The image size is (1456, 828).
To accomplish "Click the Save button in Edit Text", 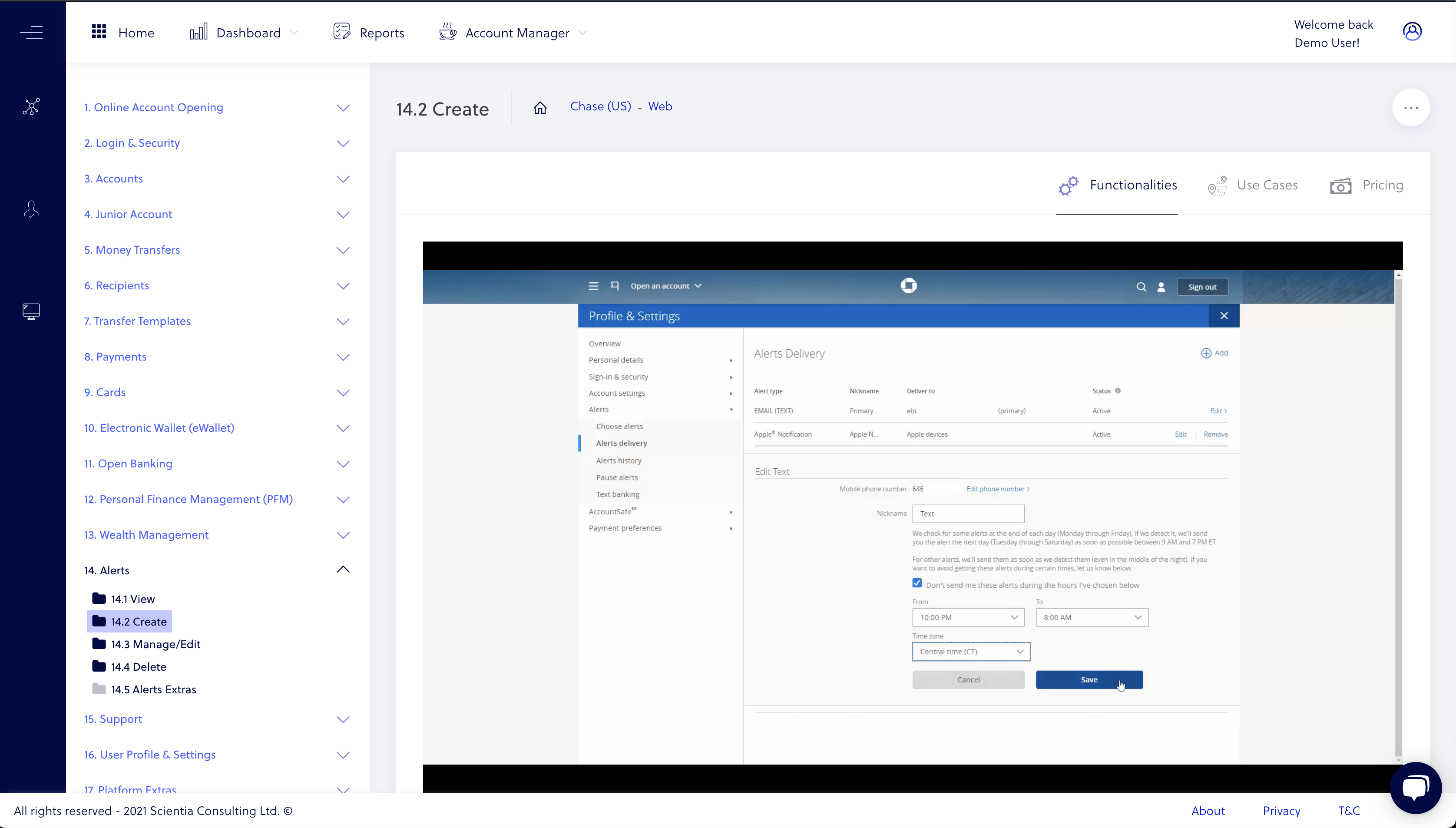I will 1089,679.
